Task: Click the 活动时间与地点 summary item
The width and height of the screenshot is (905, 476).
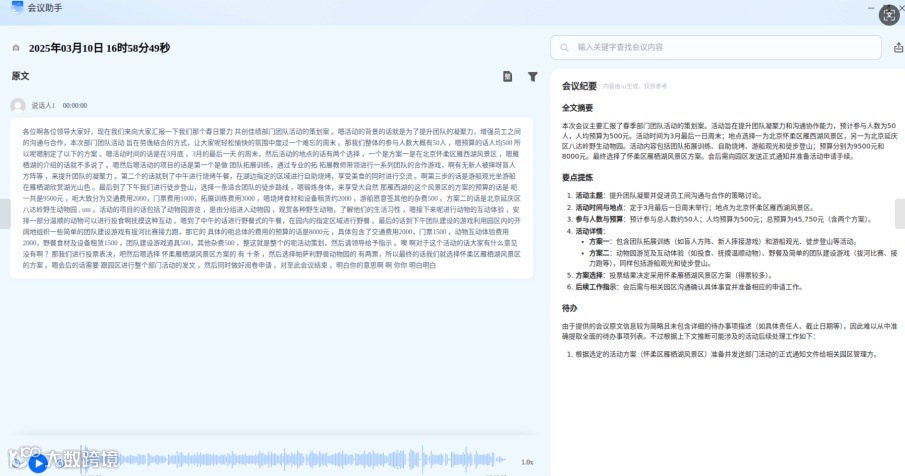Action: 690,207
